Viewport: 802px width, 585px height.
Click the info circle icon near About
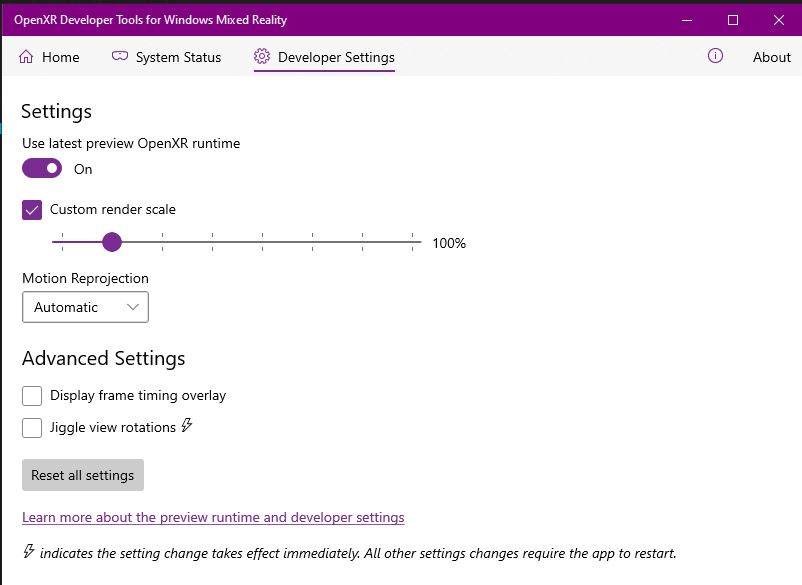click(x=715, y=56)
